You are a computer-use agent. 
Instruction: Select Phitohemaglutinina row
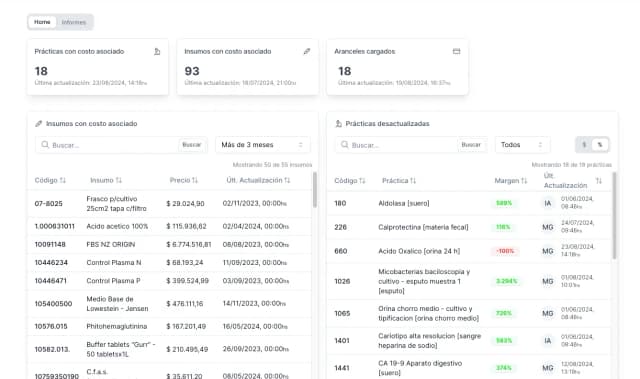170,326
